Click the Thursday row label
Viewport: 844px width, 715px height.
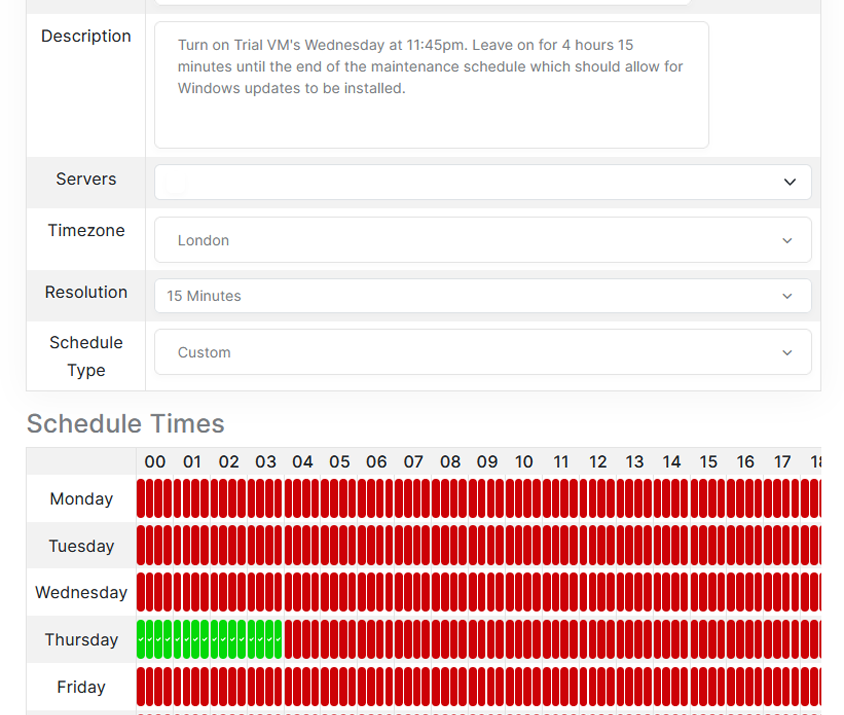click(81, 640)
